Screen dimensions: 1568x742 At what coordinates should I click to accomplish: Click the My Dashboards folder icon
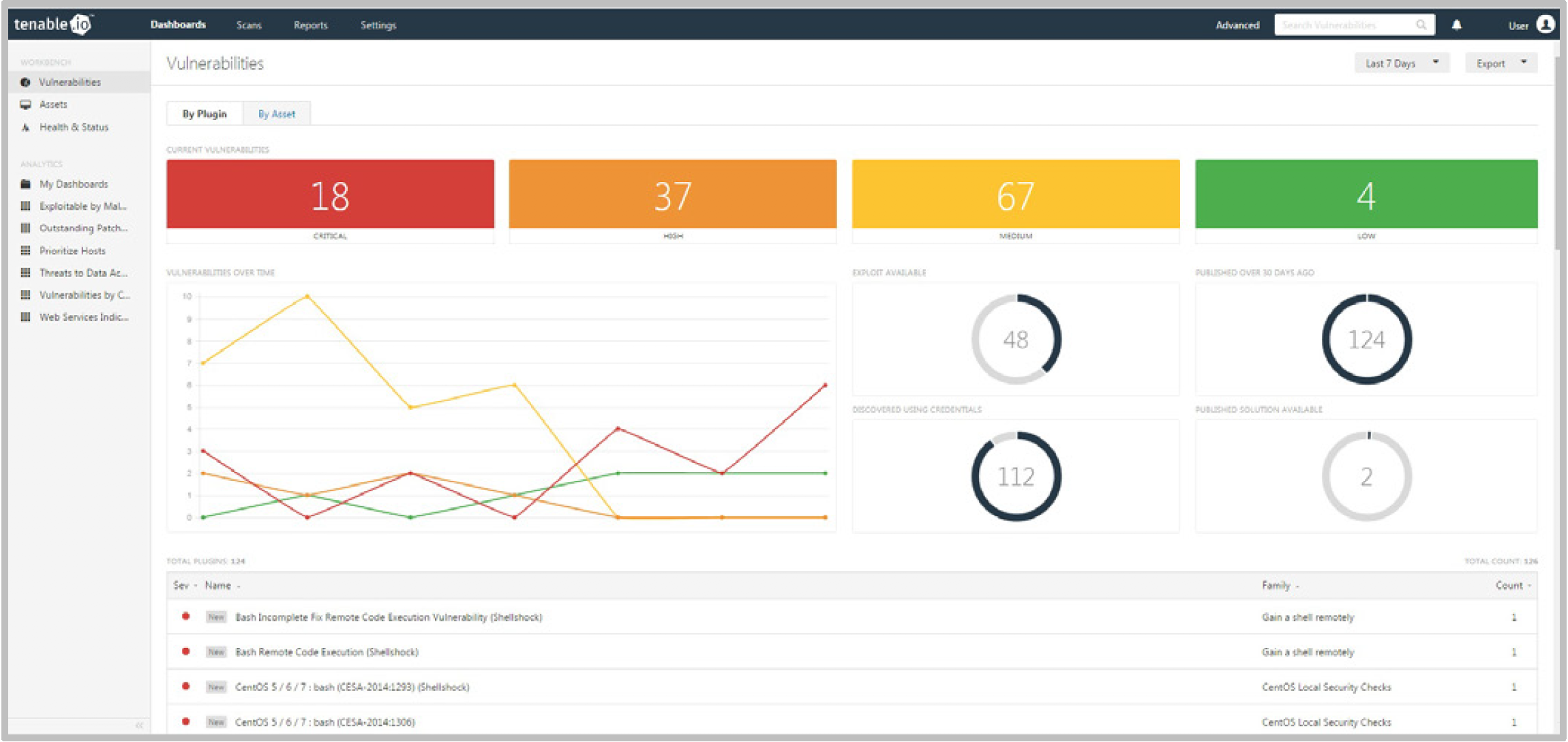[x=25, y=184]
